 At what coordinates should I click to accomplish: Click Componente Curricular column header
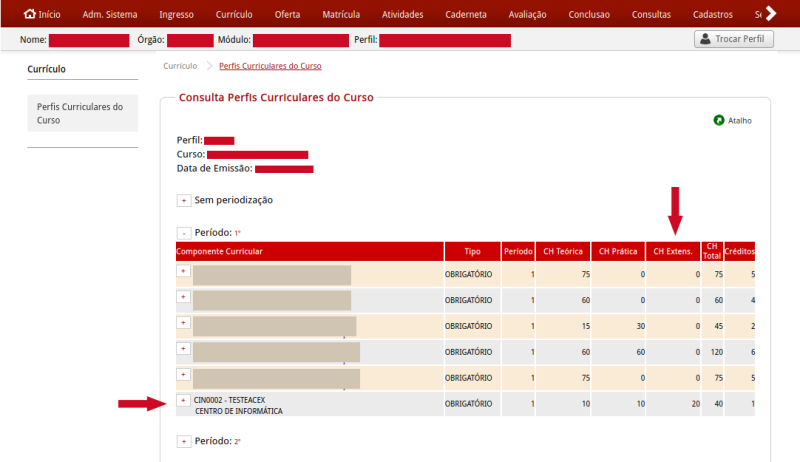pos(310,251)
